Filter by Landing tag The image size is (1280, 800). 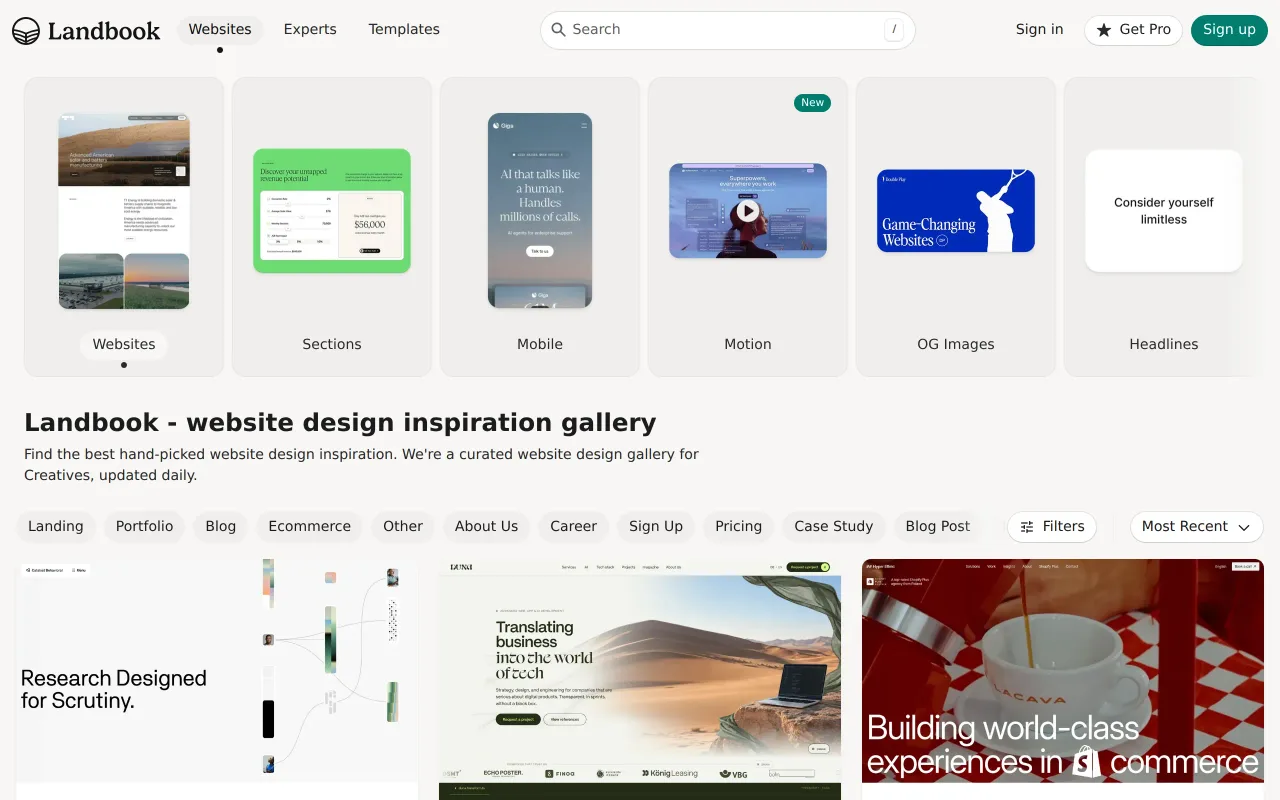point(56,527)
